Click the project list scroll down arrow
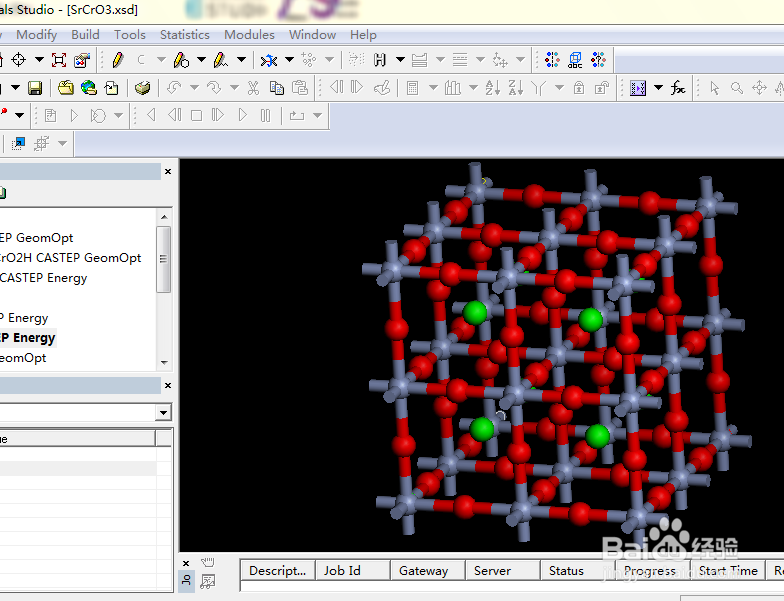The height and width of the screenshot is (601, 784). [164, 362]
